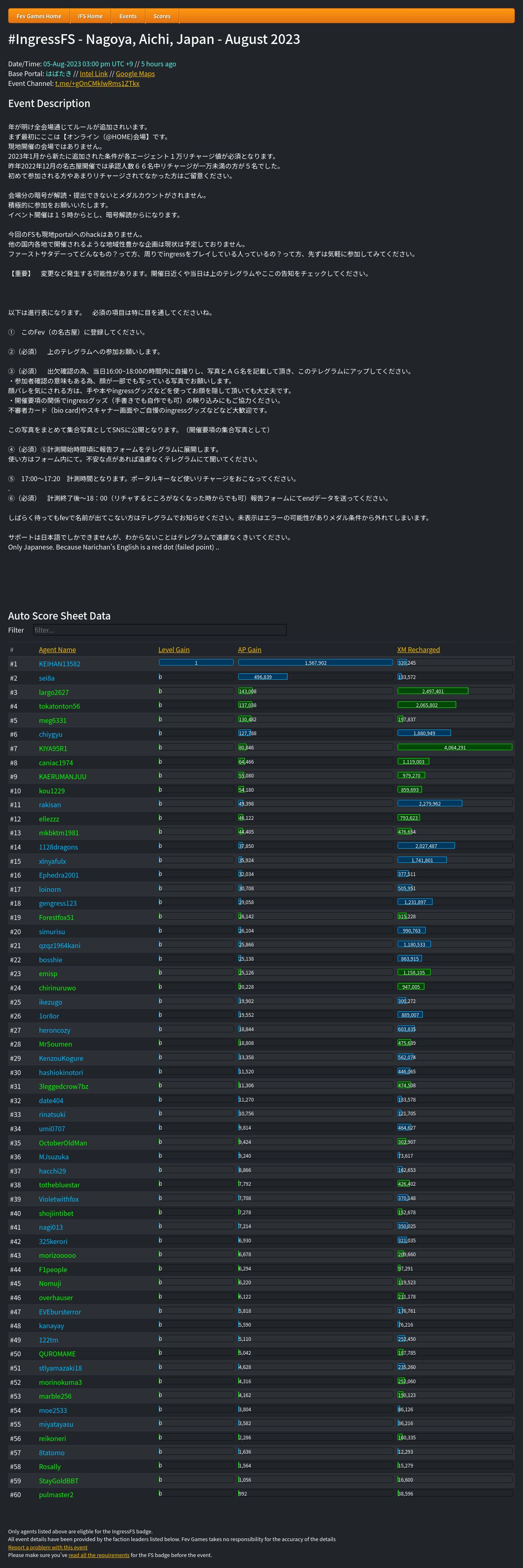Select agent name 3leggedcrow7bz
The width and height of the screenshot is (523, 1568).
(63, 1086)
